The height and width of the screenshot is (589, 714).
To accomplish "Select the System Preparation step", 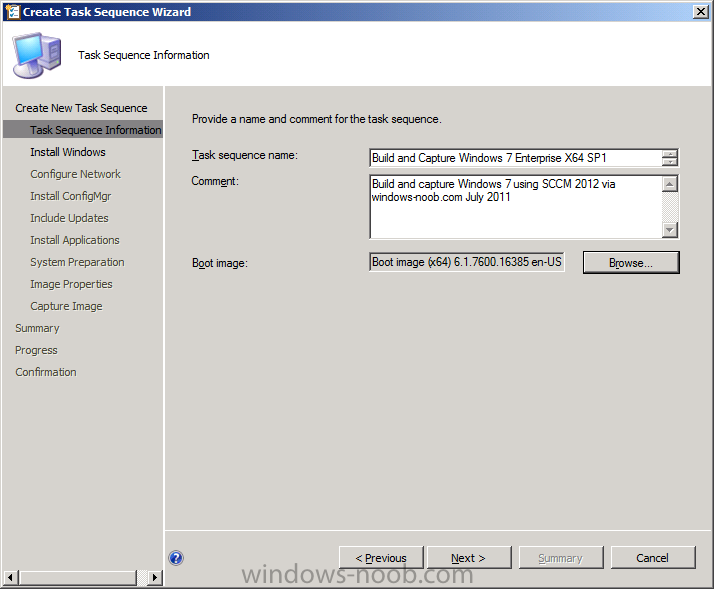I will coord(77,262).
